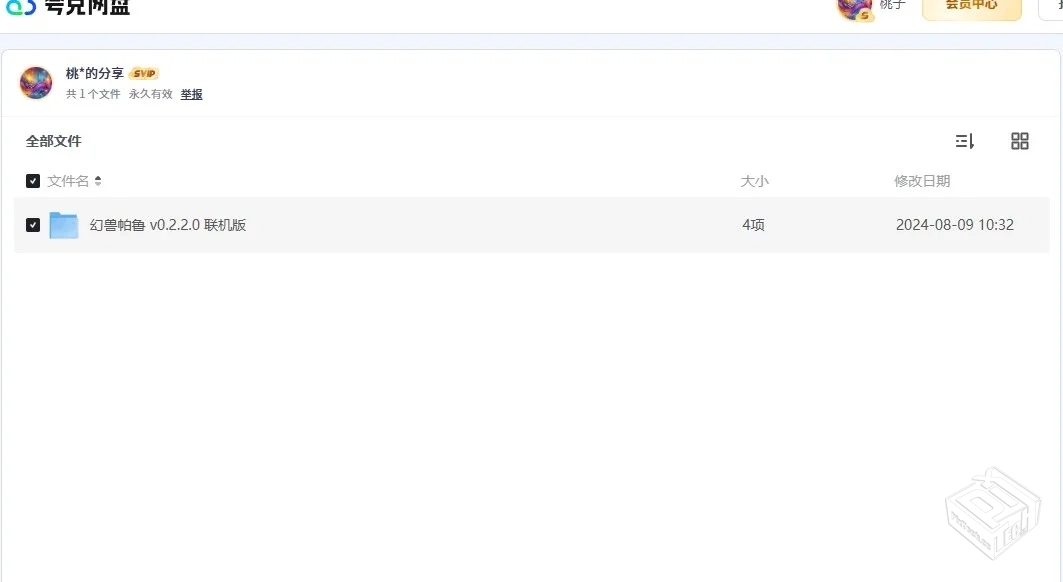Select the 全部文件 breadcrumb
1063x582 pixels.
(x=54, y=141)
